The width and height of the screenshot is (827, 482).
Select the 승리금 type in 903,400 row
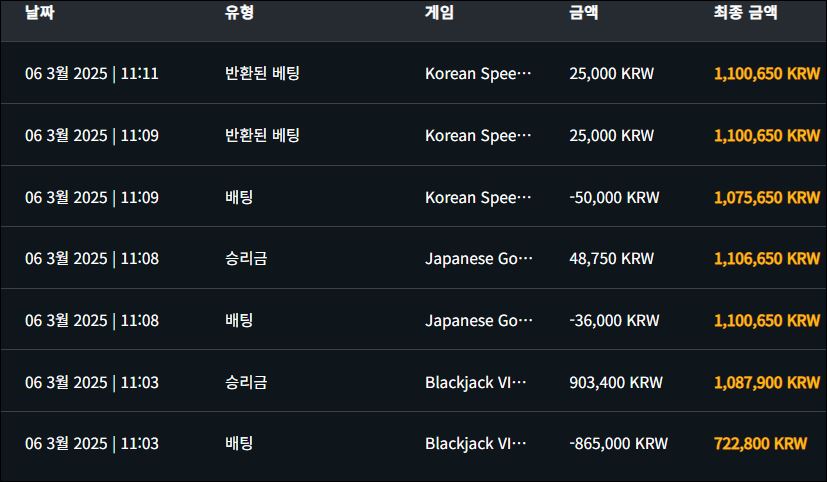pos(246,383)
